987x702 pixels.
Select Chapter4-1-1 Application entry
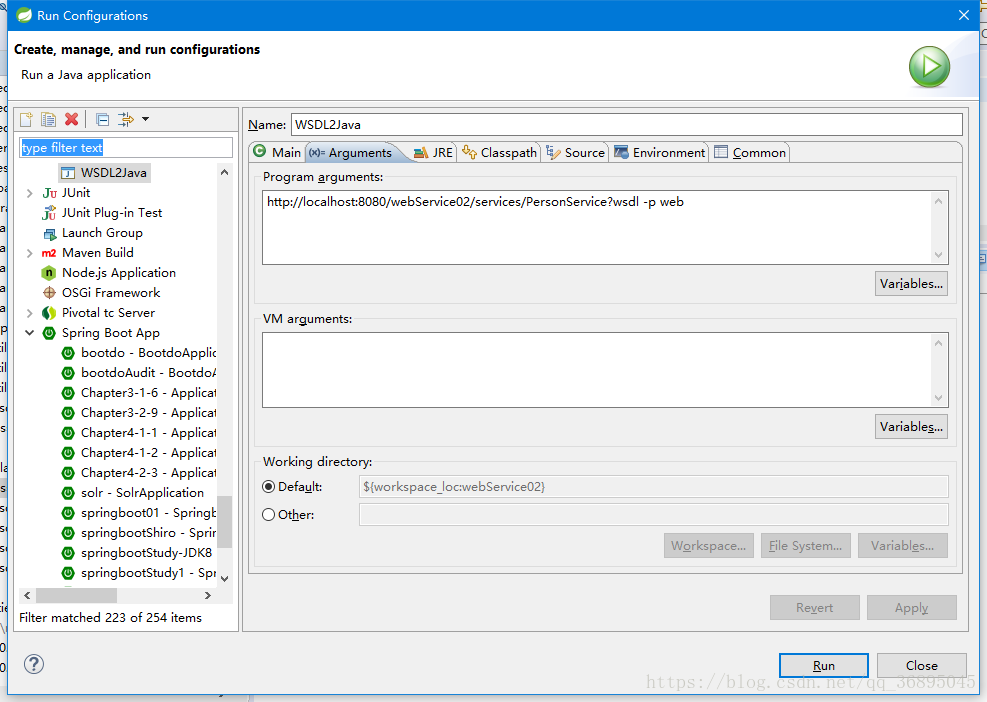tap(139, 433)
